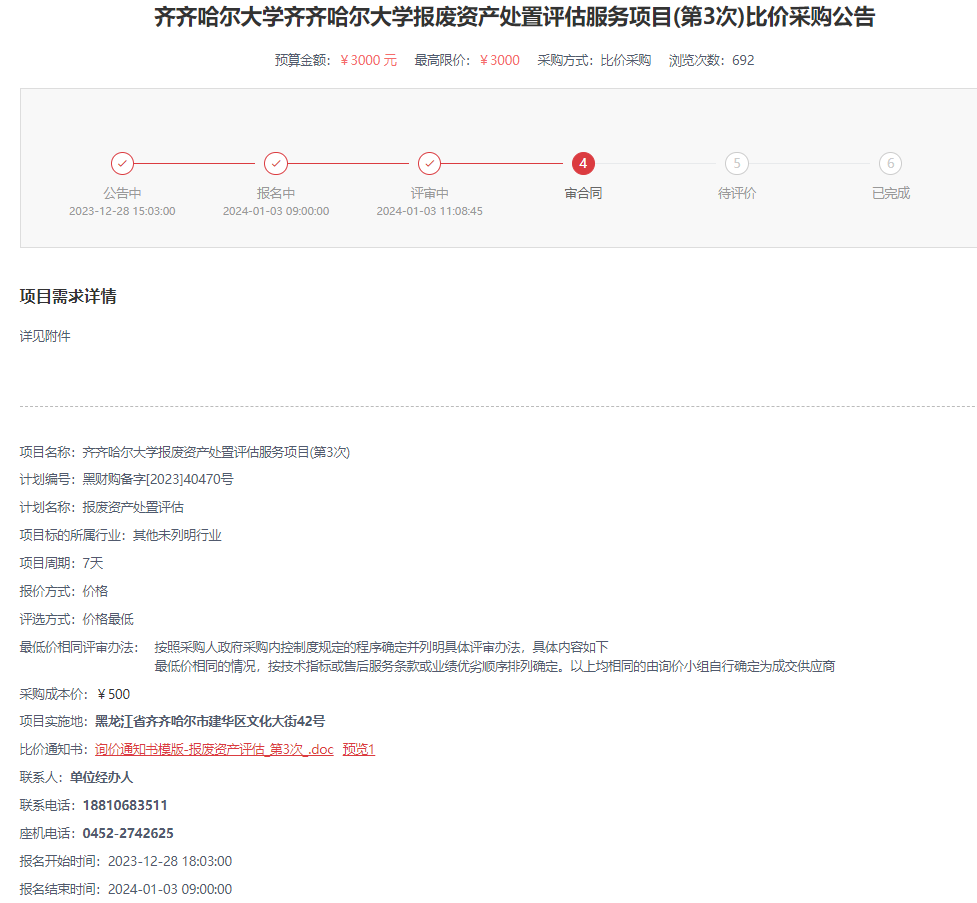Click the page title of the 比价采购公告

[x=514, y=18]
